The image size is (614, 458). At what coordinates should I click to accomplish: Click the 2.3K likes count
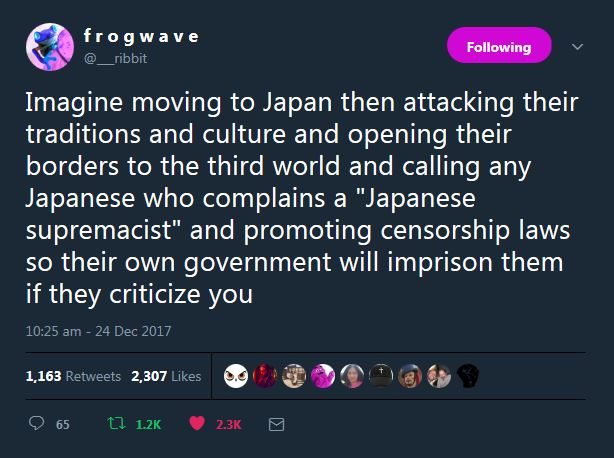[229, 425]
